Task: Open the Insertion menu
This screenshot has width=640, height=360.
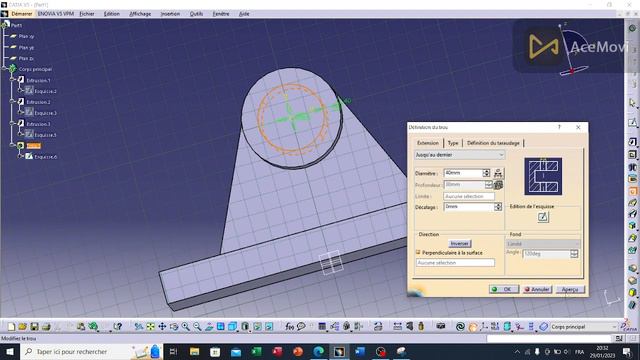Action: pos(170,14)
